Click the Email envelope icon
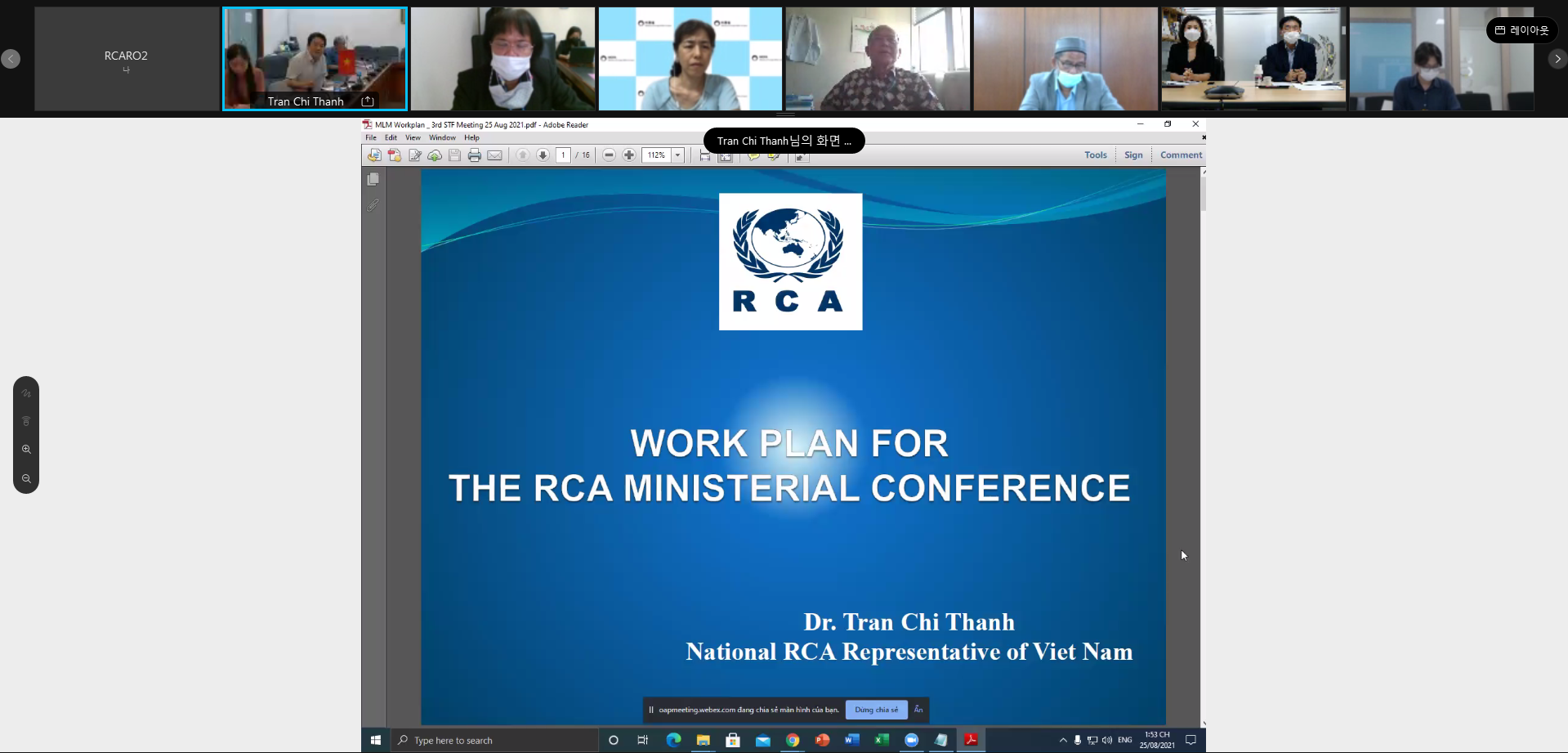Image resolution: width=1568 pixels, height=753 pixels. (x=495, y=155)
